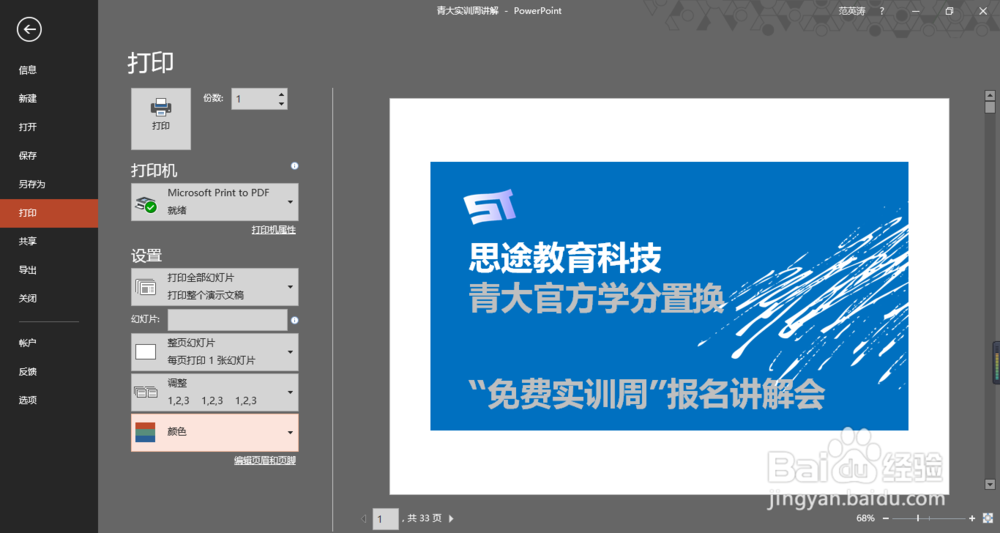Image resolution: width=1000 pixels, height=533 pixels.
Task: Open the 新建 menu item
Action: [27, 99]
